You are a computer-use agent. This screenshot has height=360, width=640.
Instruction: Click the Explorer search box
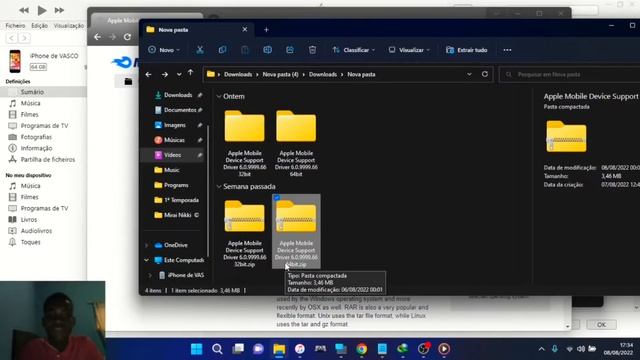pyautogui.click(x=570, y=74)
